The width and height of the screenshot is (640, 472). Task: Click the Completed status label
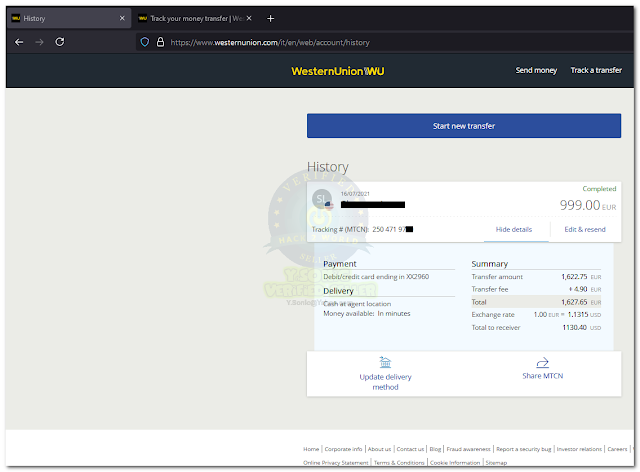coord(599,189)
